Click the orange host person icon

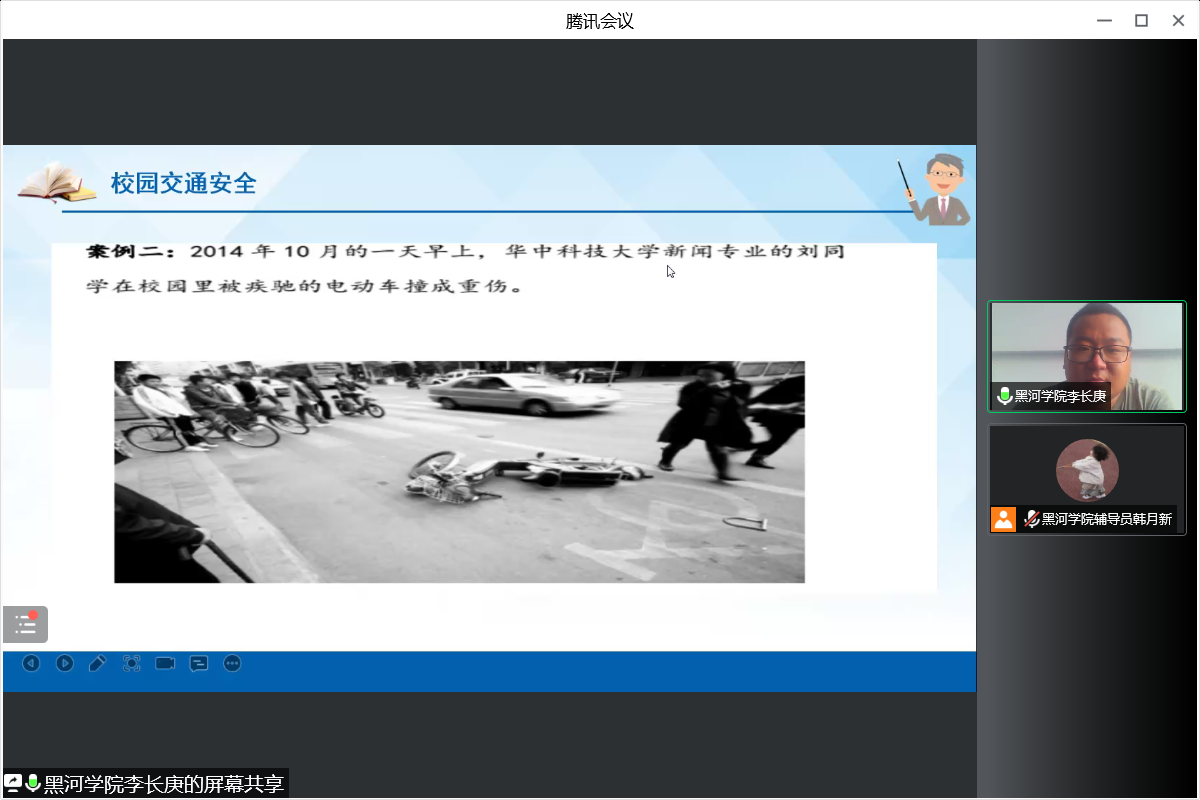[1003, 519]
